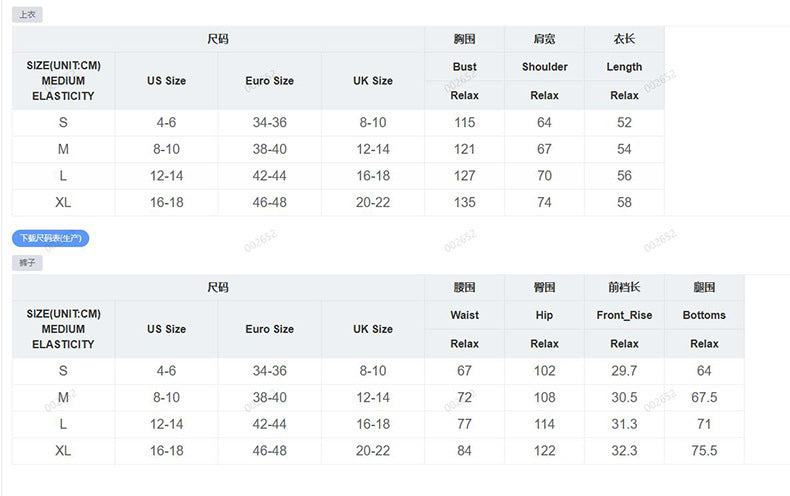The image size is (790, 496).
Task: Click the 前裆长 header cell
Action: (x=624, y=287)
